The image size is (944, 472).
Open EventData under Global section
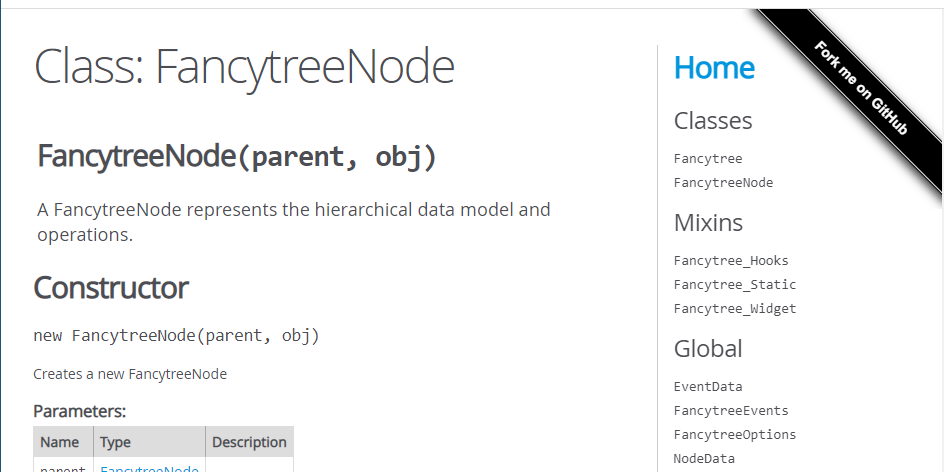708,386
